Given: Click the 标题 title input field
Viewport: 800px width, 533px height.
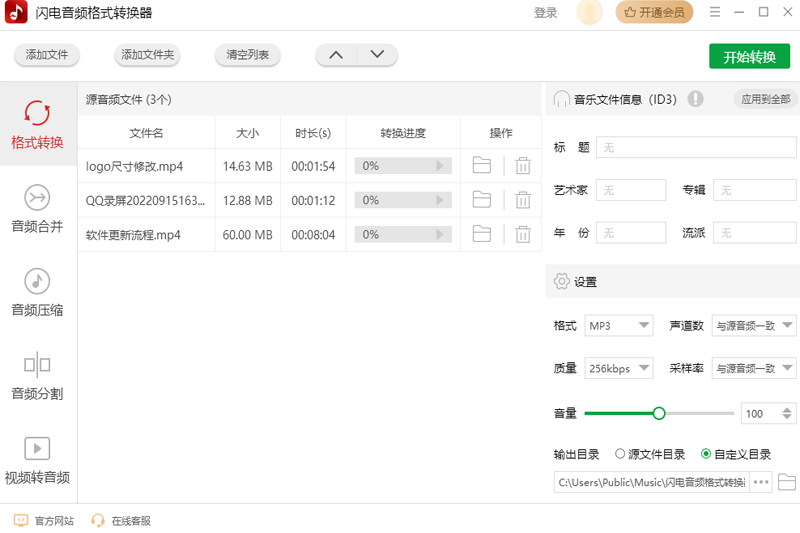Looking at the screenshot, I should 696,147.
